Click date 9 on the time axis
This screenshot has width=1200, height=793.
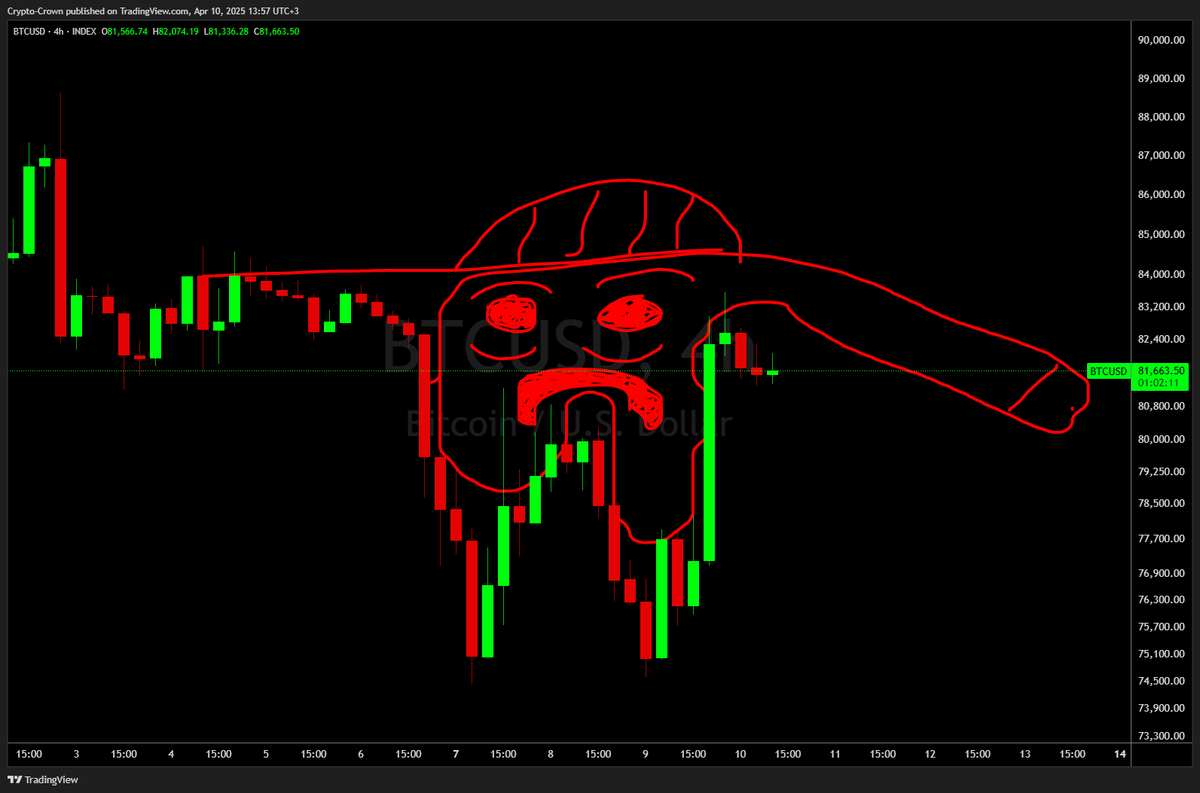point(645,754)
